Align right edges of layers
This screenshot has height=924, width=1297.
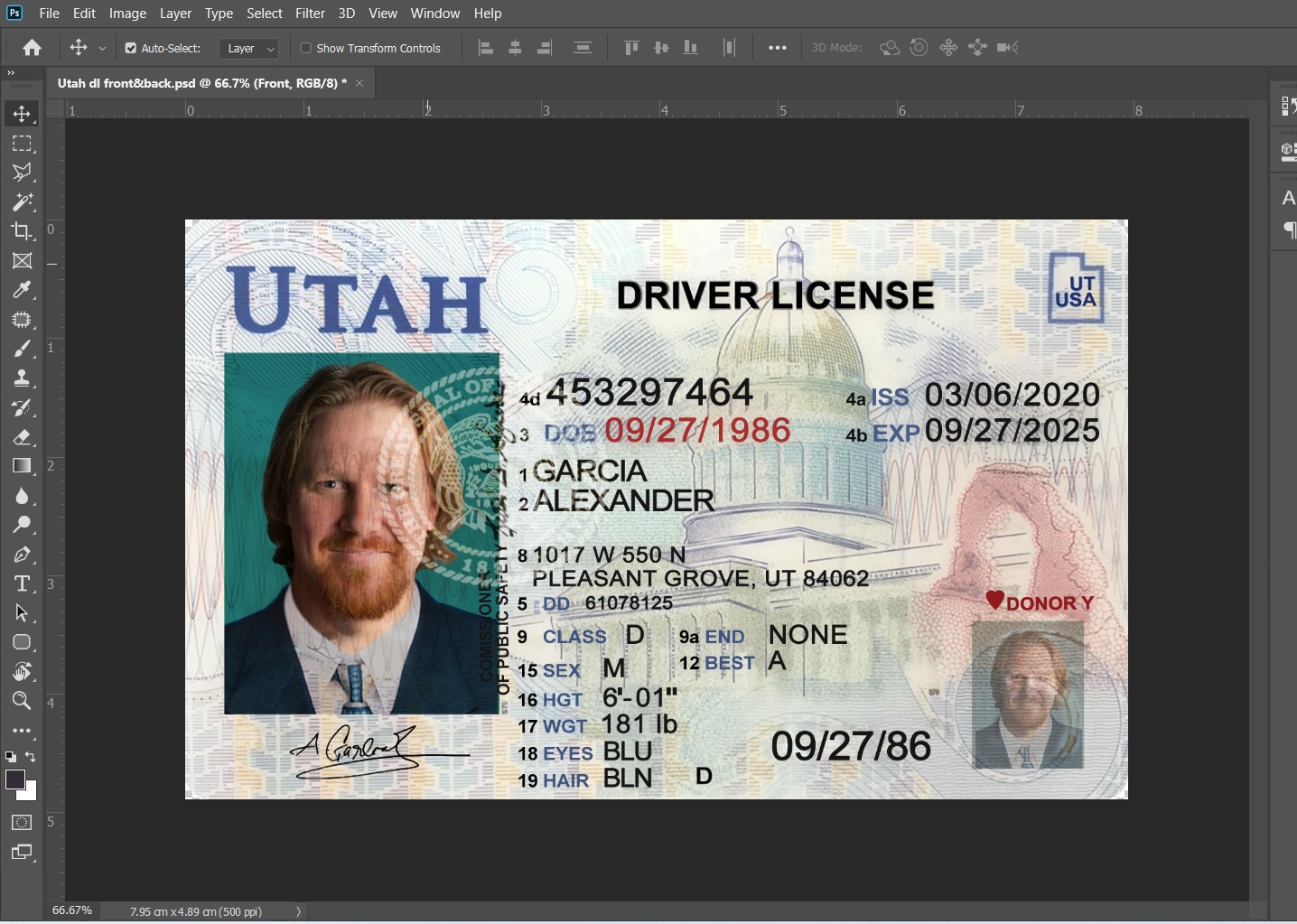coord(545,48)
